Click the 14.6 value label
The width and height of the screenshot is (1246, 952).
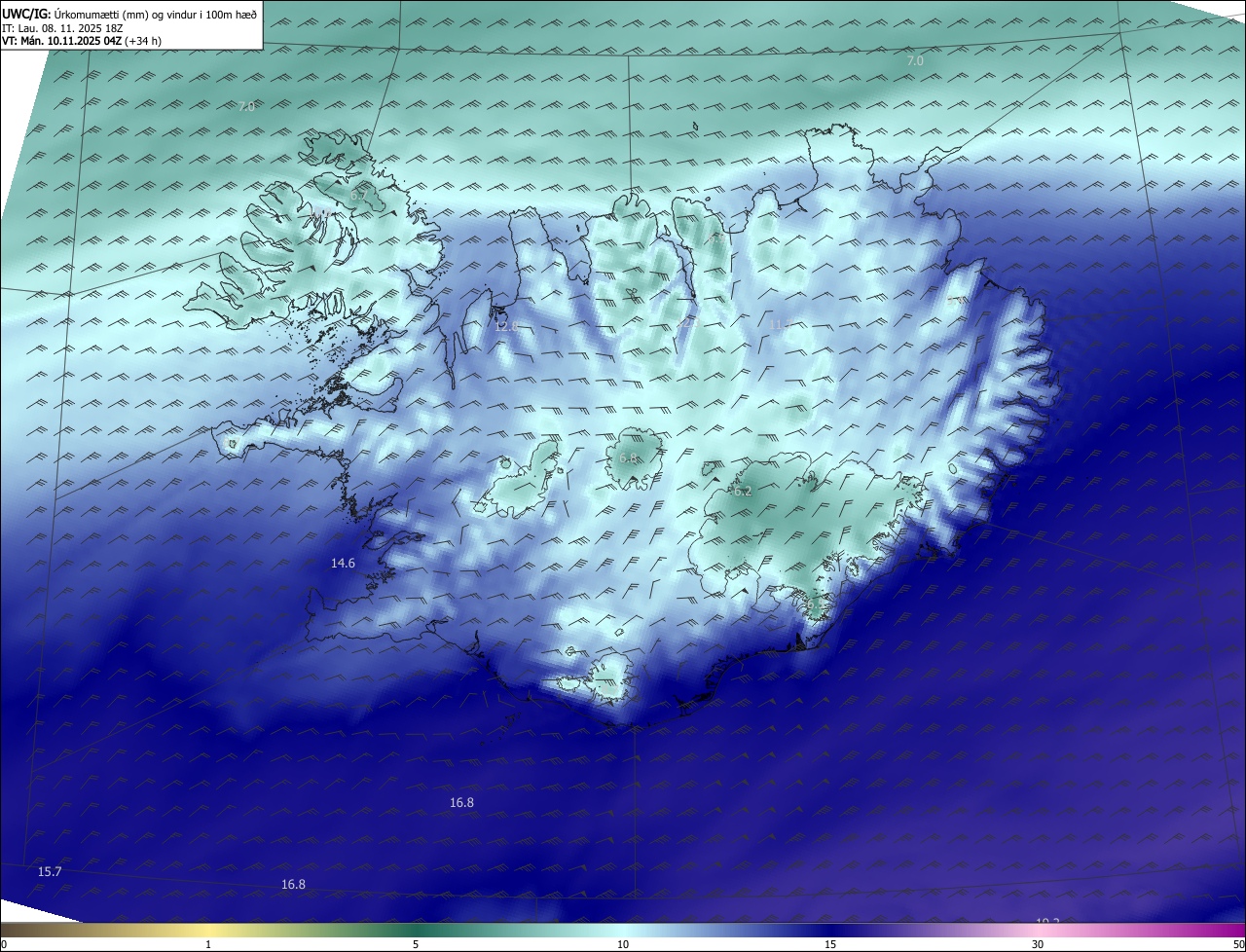(x=344, y=563)
